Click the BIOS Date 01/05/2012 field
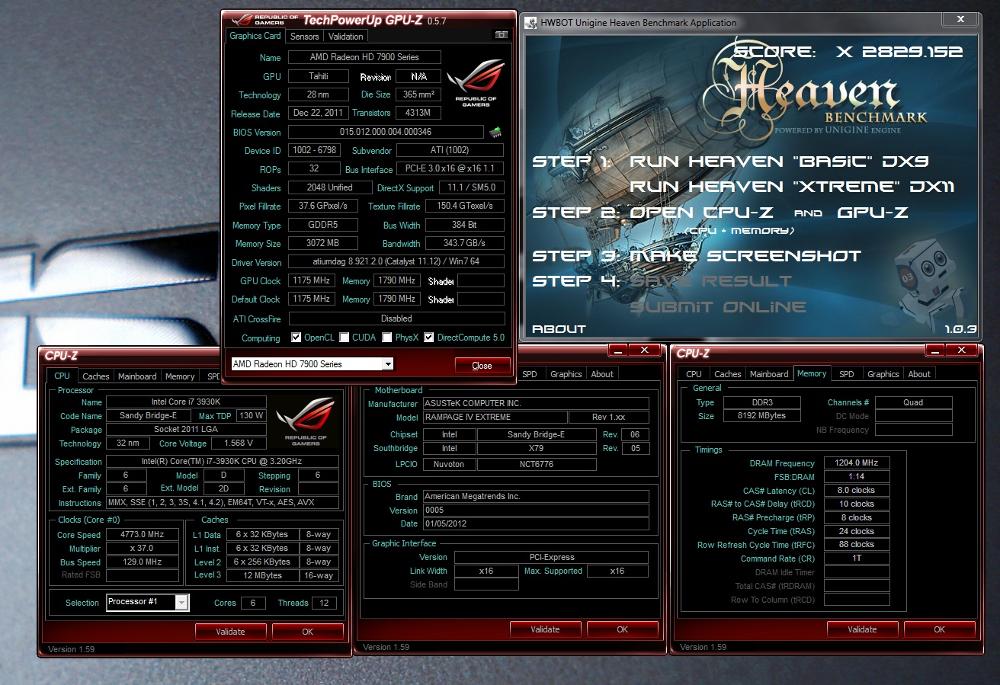This screenshot has width=1000, height=685. coord(536,524)
